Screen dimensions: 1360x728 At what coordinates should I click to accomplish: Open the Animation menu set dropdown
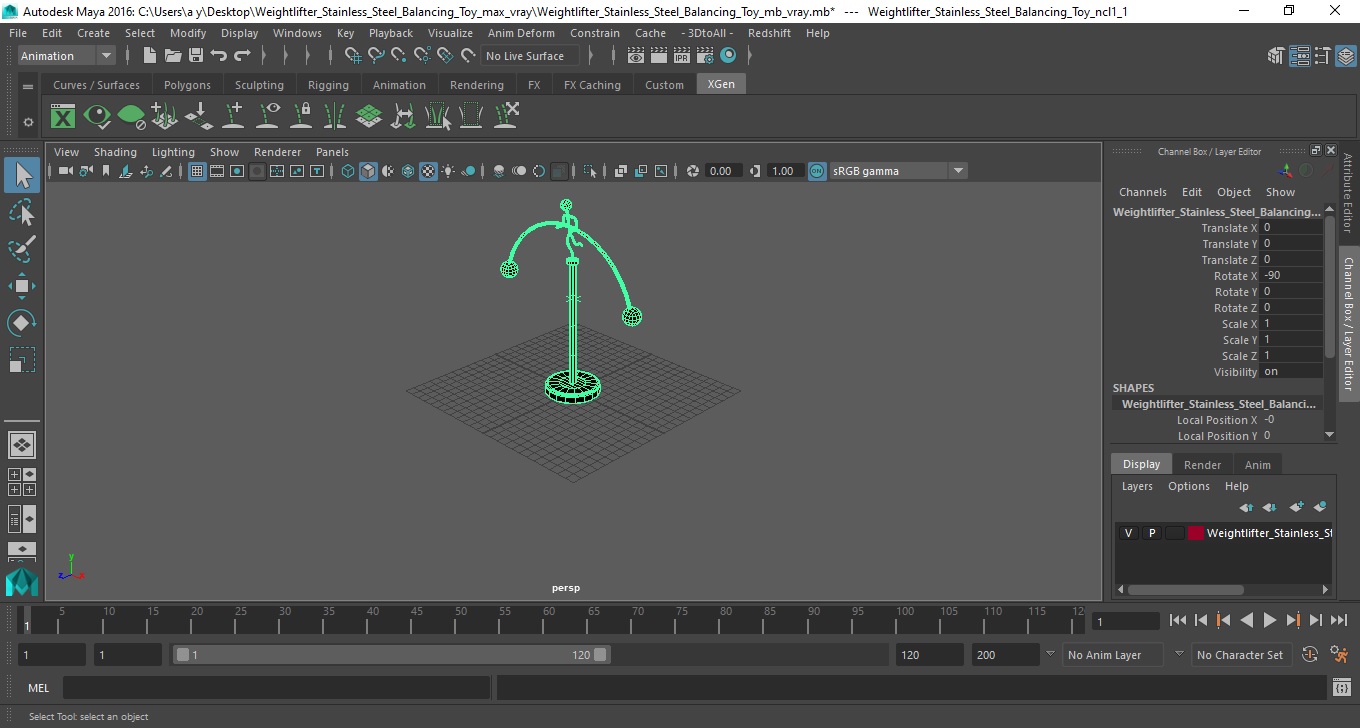click(x=67, y=56)
